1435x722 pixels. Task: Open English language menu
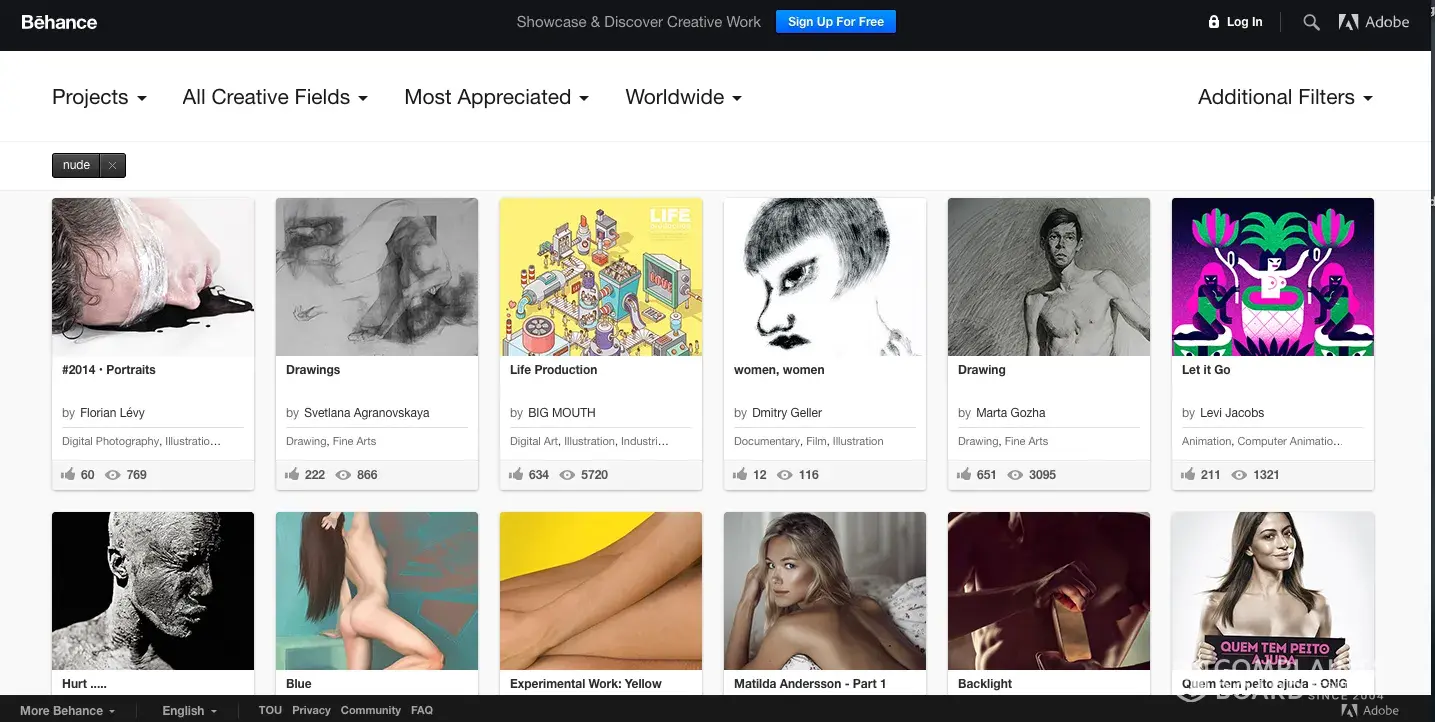pyautogui.click(x=189, y=710)
